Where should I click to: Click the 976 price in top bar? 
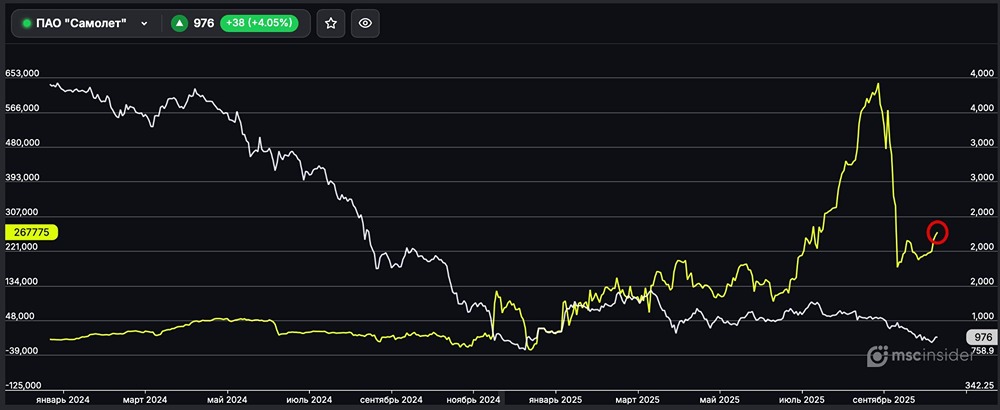pyautogui.click(x=204, y=23)
